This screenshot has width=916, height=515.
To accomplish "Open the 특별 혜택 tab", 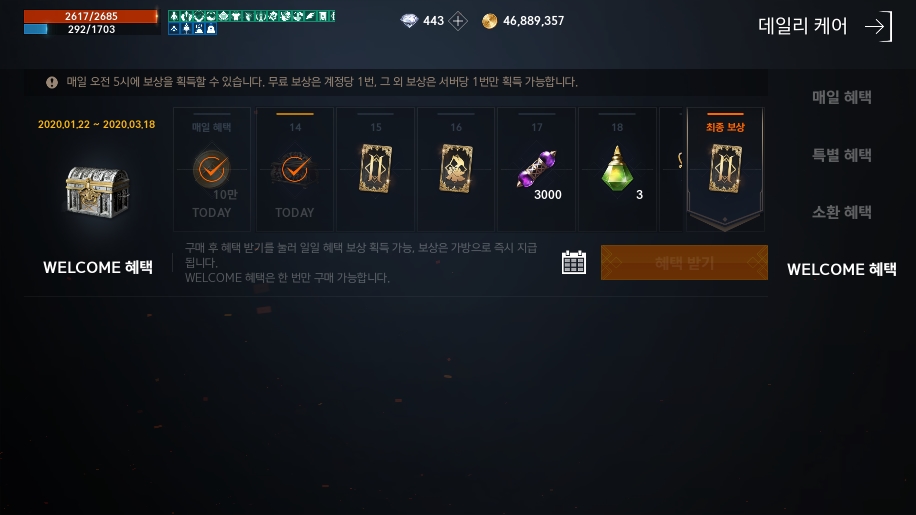I will coord(841,155).
